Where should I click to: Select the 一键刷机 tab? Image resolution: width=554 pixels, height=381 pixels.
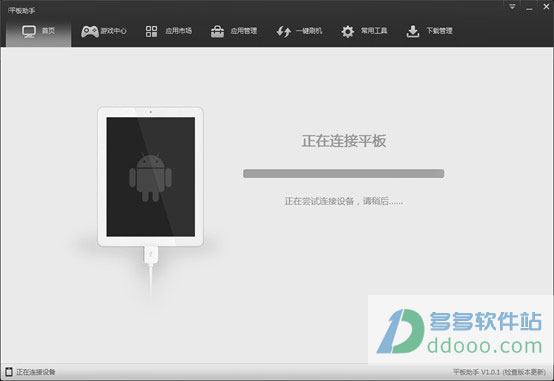309,31
